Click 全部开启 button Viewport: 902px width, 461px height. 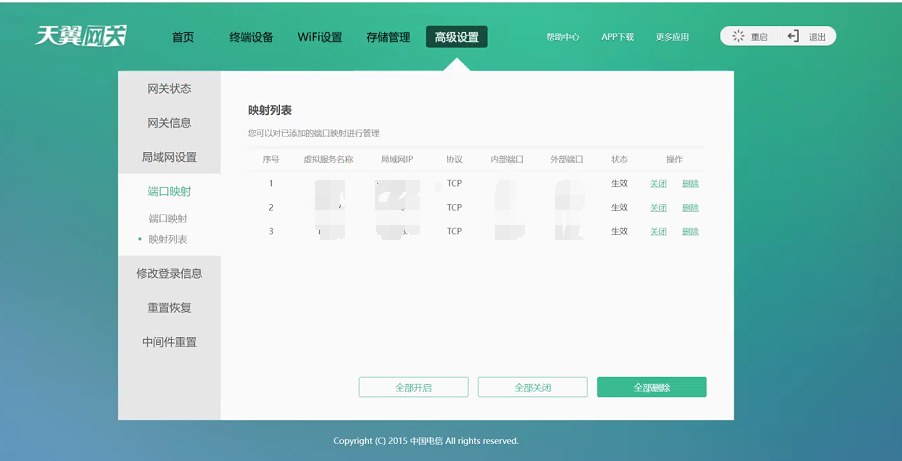pyautogui.click(x=413, y=387)
